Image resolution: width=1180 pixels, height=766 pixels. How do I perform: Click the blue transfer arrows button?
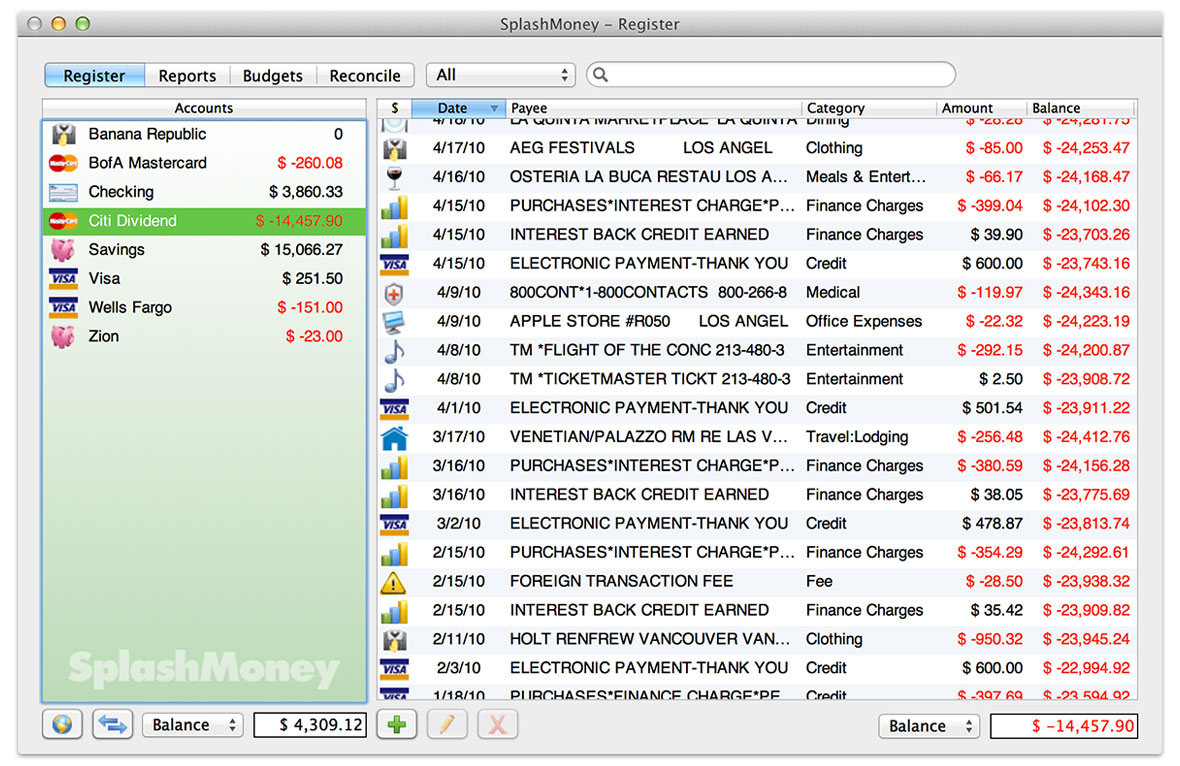[x=112, y=725]
